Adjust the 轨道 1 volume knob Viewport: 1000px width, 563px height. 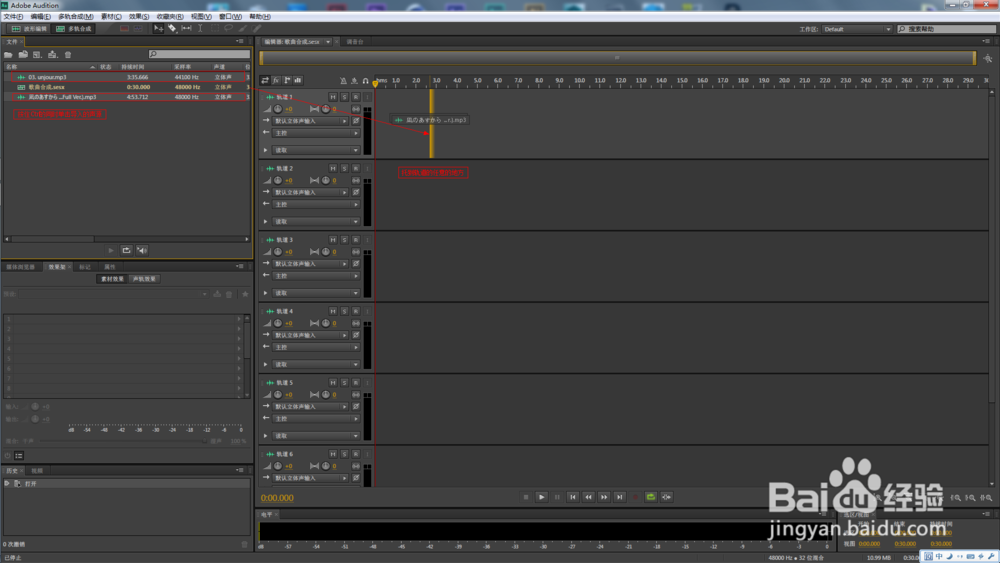click(x=278, y=109)
